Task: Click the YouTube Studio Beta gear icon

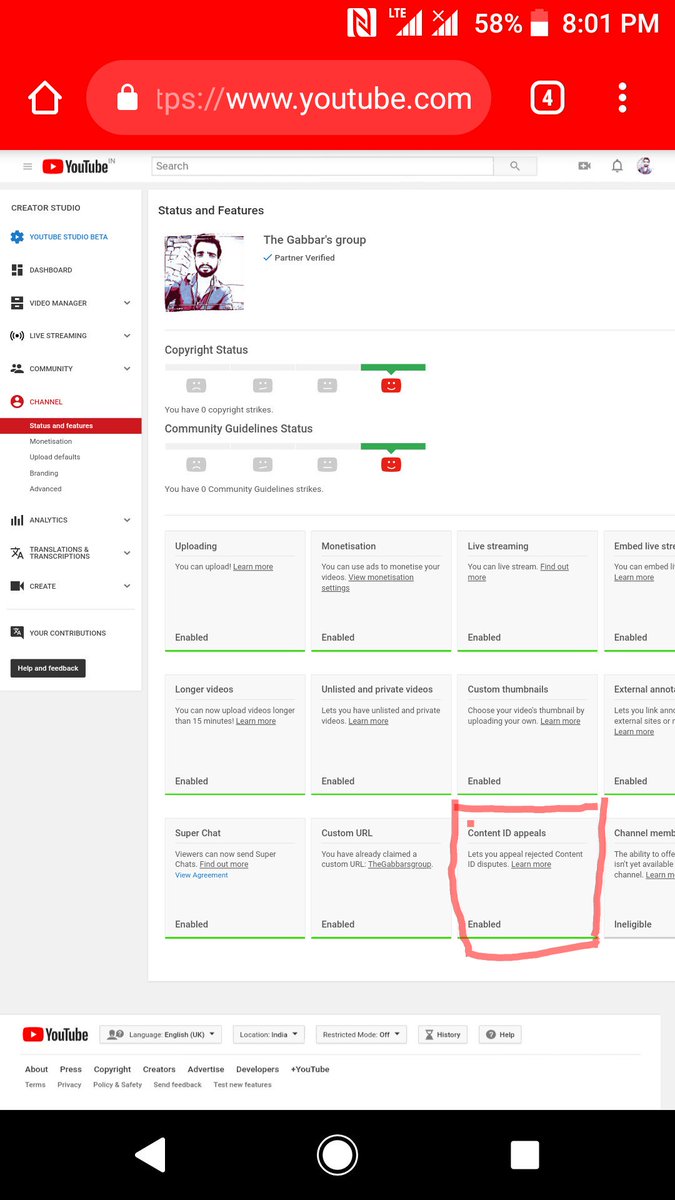Action: point(17,237)
